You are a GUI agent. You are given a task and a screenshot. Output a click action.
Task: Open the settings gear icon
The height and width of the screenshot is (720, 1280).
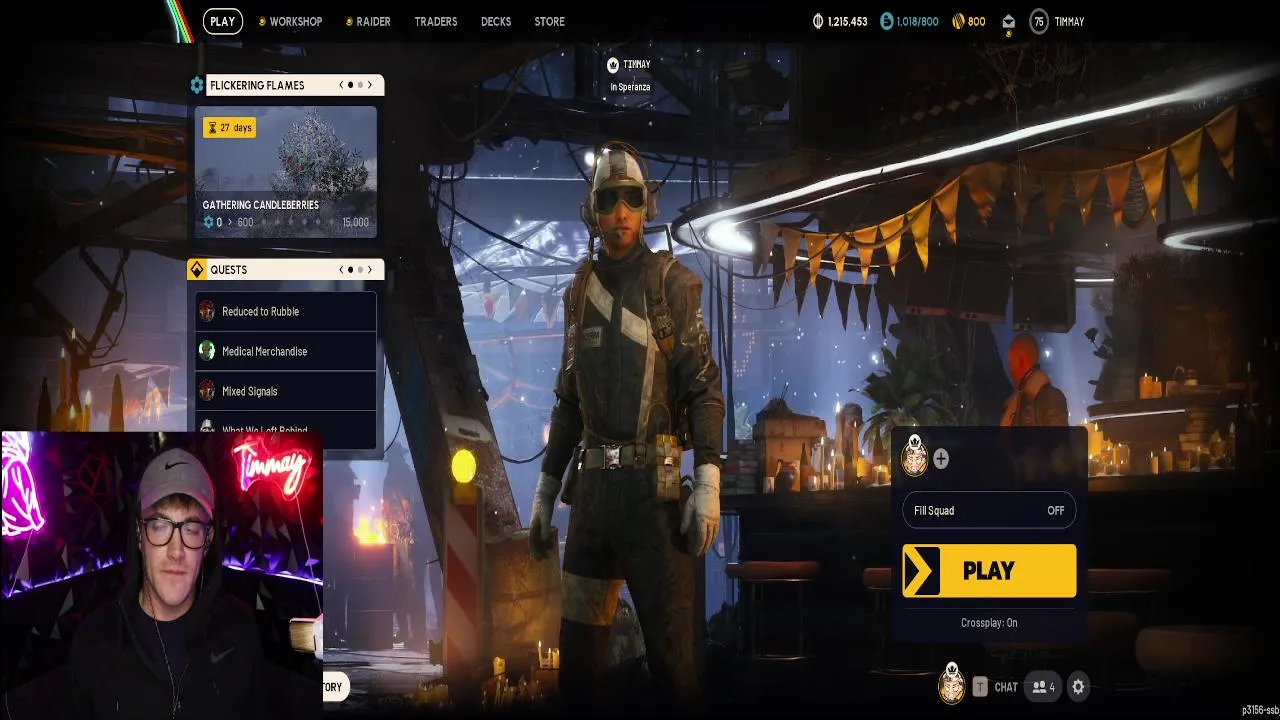1078,687
